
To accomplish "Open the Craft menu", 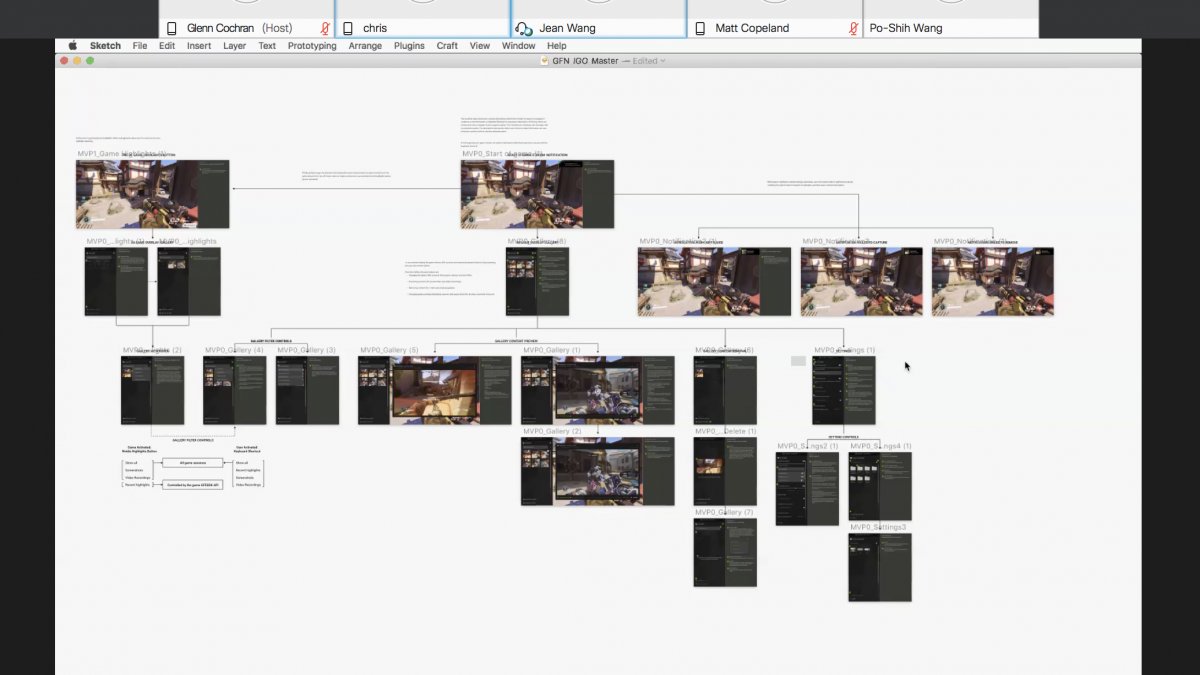I will [447, 45].
